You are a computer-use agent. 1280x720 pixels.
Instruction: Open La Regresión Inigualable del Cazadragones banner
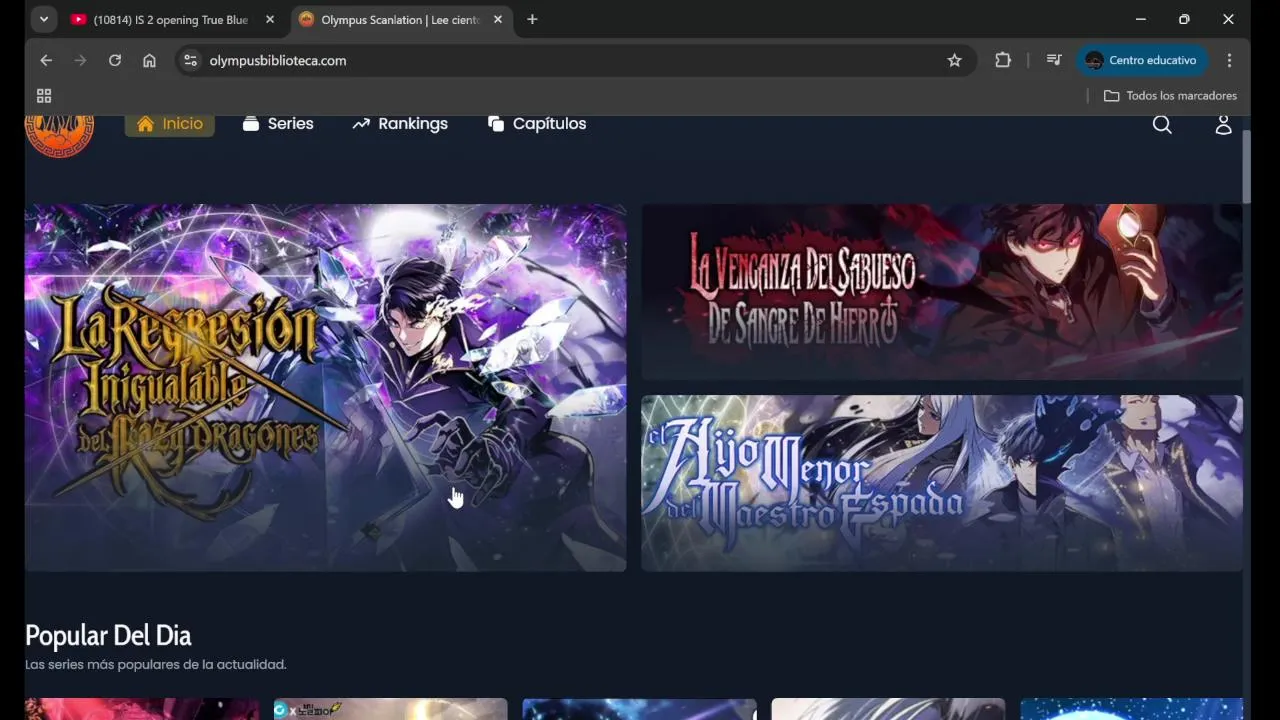(x=326, y=388)
